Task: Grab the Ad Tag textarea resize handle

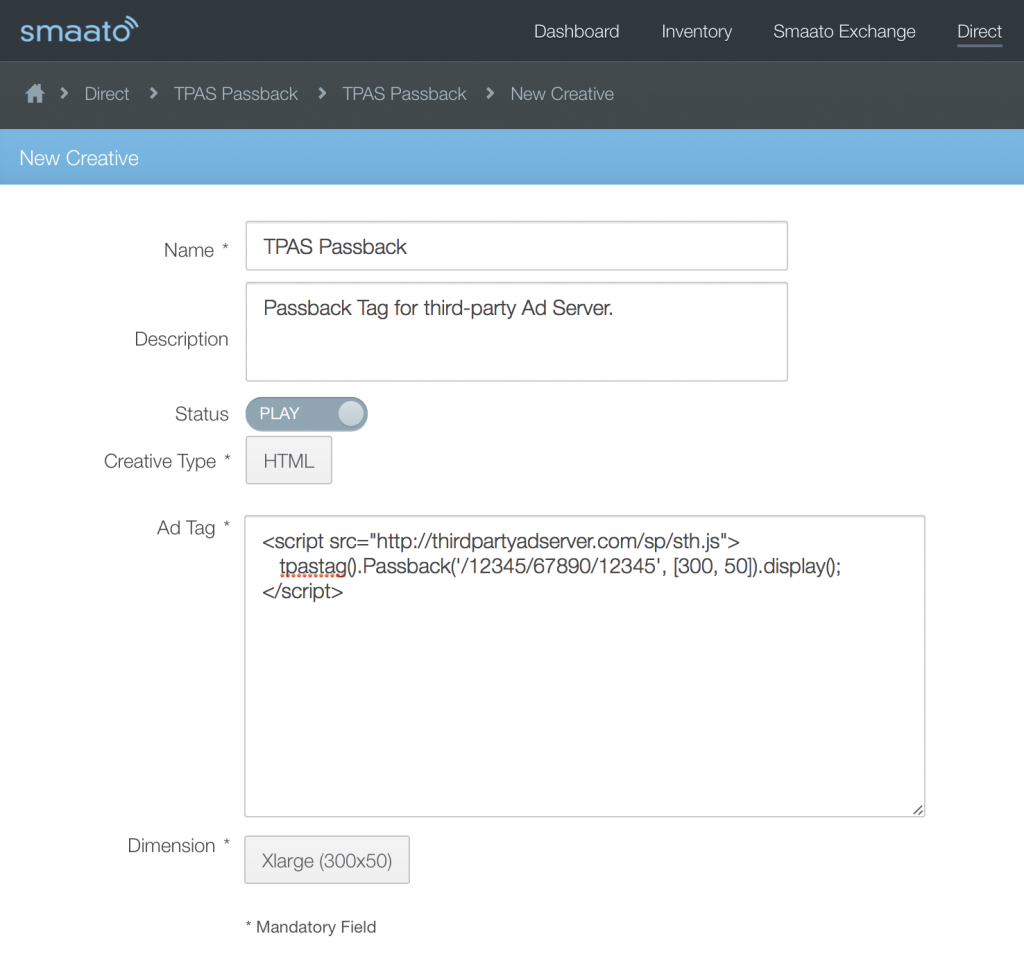Action: 918,809
